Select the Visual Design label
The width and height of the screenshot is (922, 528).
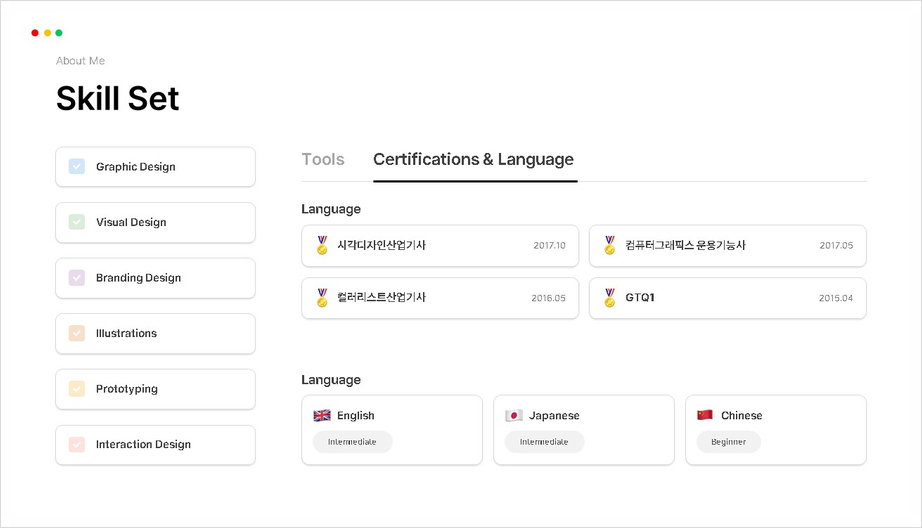pos(131,222)
